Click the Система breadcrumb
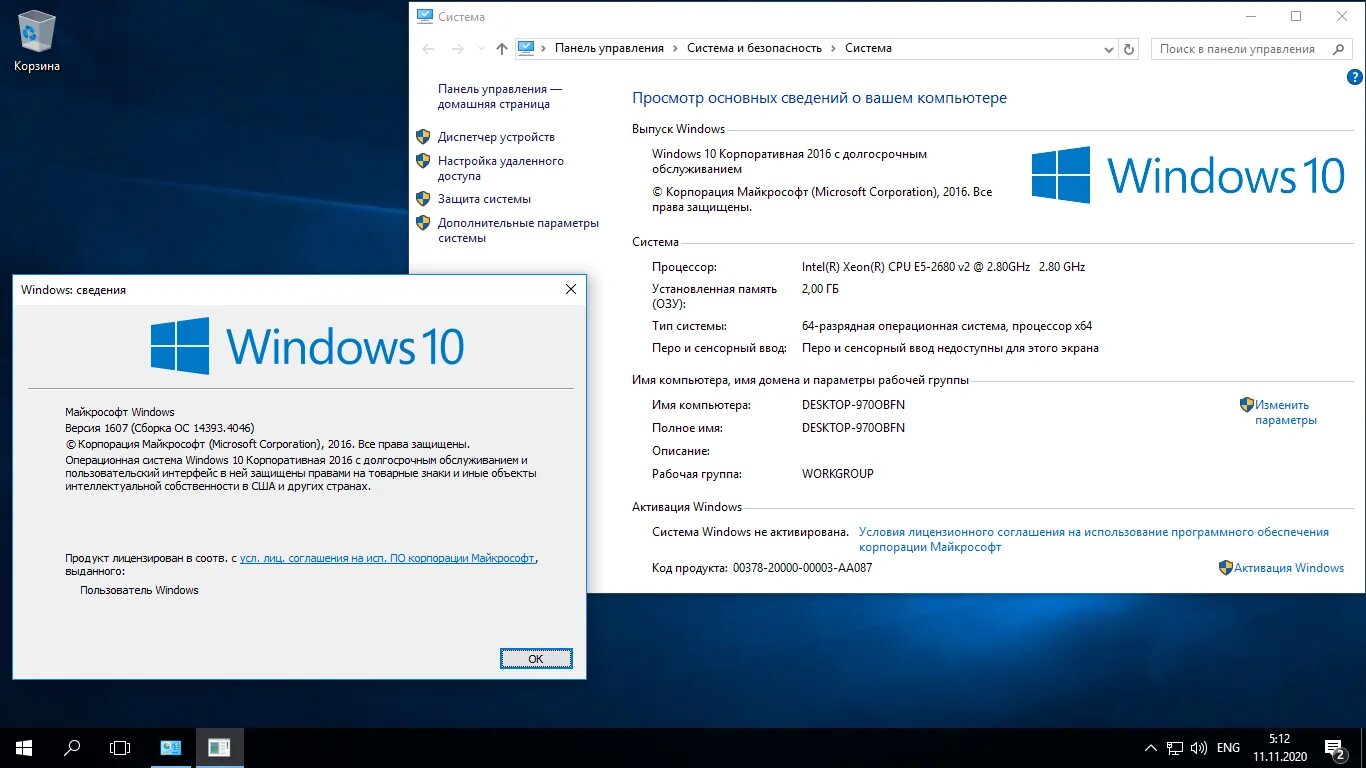1366x768 pixels. 868,48
